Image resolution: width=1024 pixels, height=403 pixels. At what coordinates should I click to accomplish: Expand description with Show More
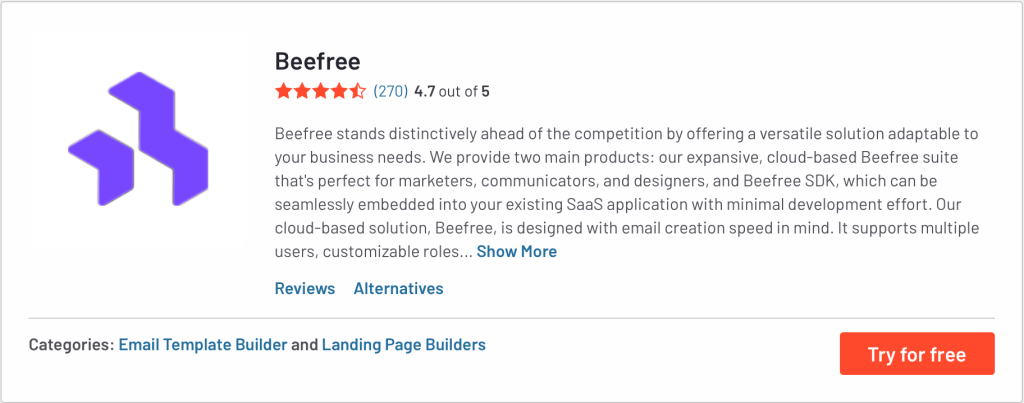[x=516, y=251]
